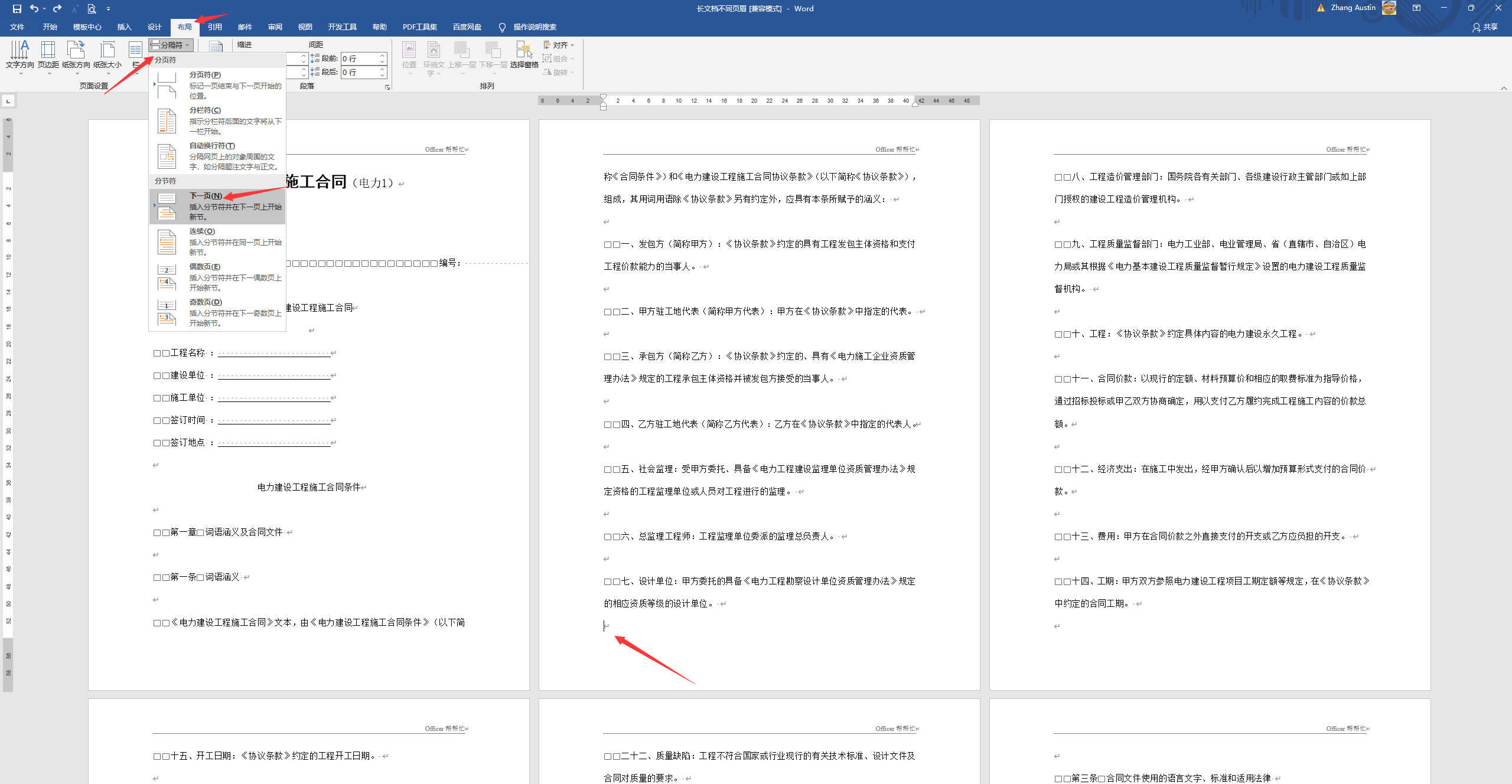Place cursor at 六、总监理工程师 paragraph
The height and width of the screenshot is (784, 1512).
pyautogui.click(x=725, y=536)
